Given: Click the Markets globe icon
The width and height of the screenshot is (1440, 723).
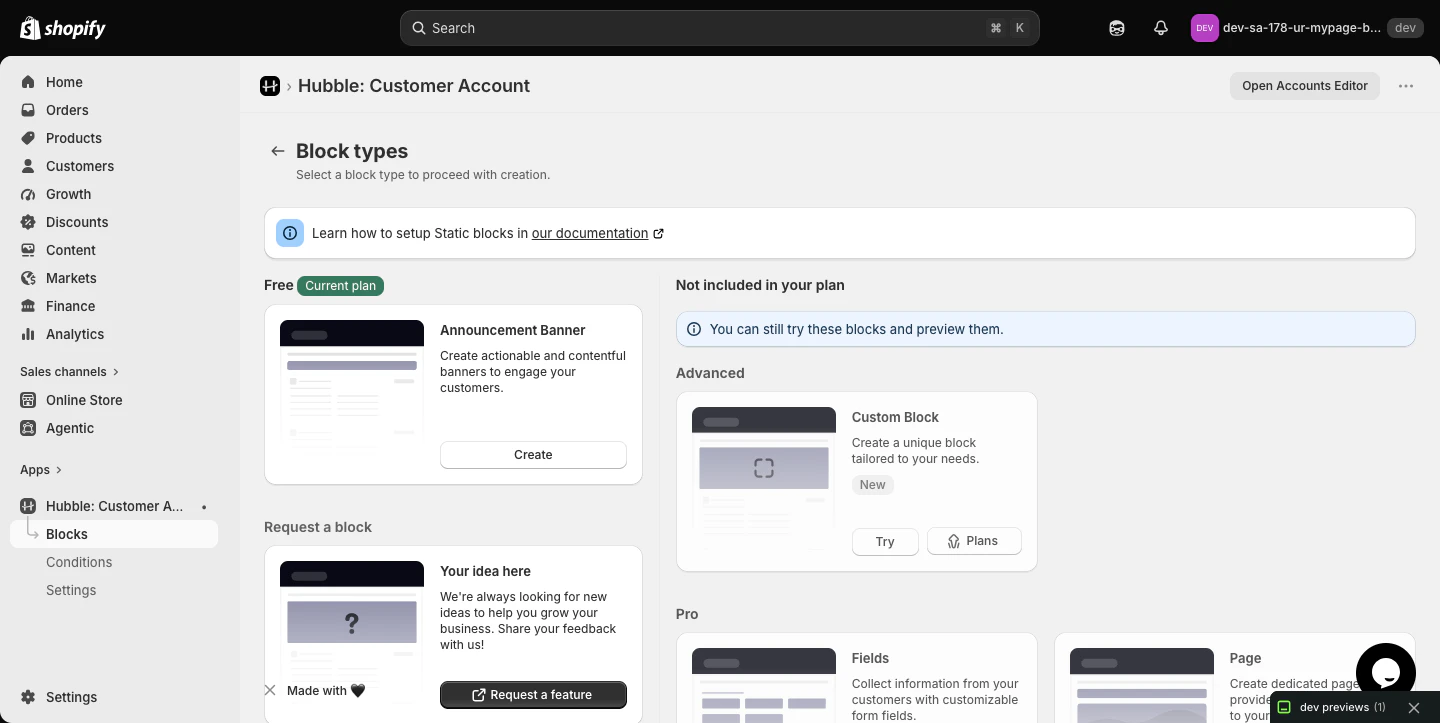Looking at the screenshot, I should (x=28, y=278).
